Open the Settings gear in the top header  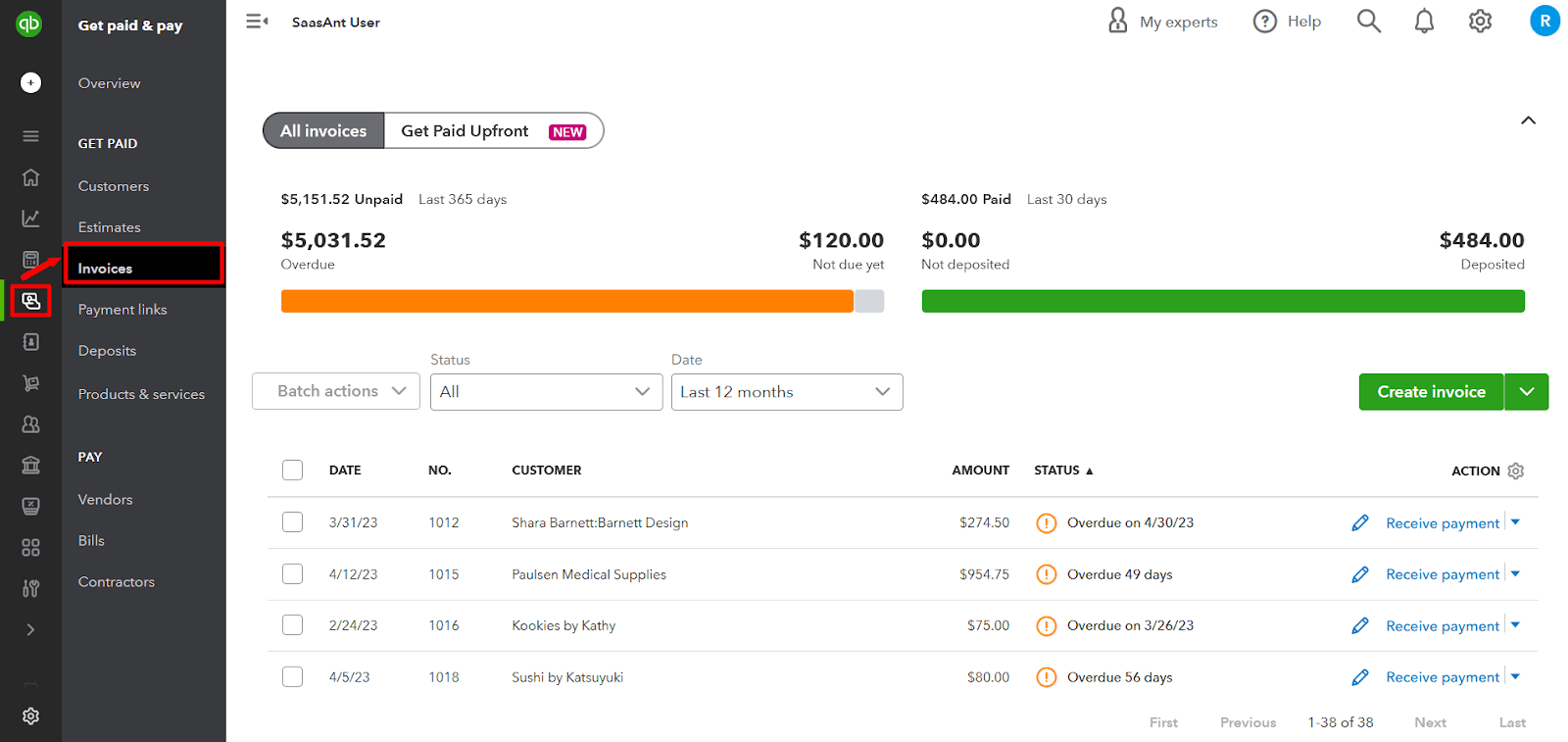[x=1481, y=22]
